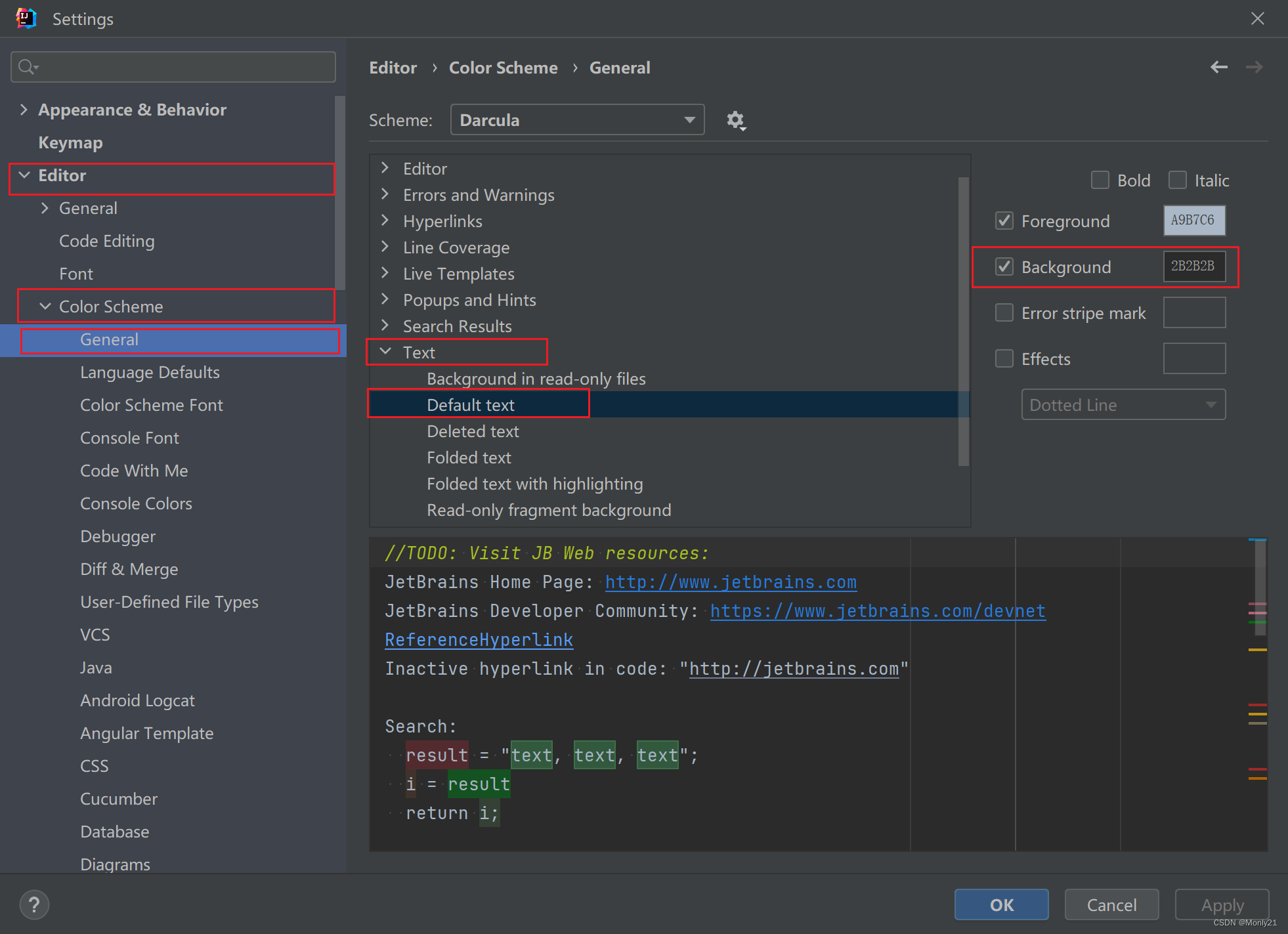
Task: Open Diff & Merge settings
Action: coord(129,569)
